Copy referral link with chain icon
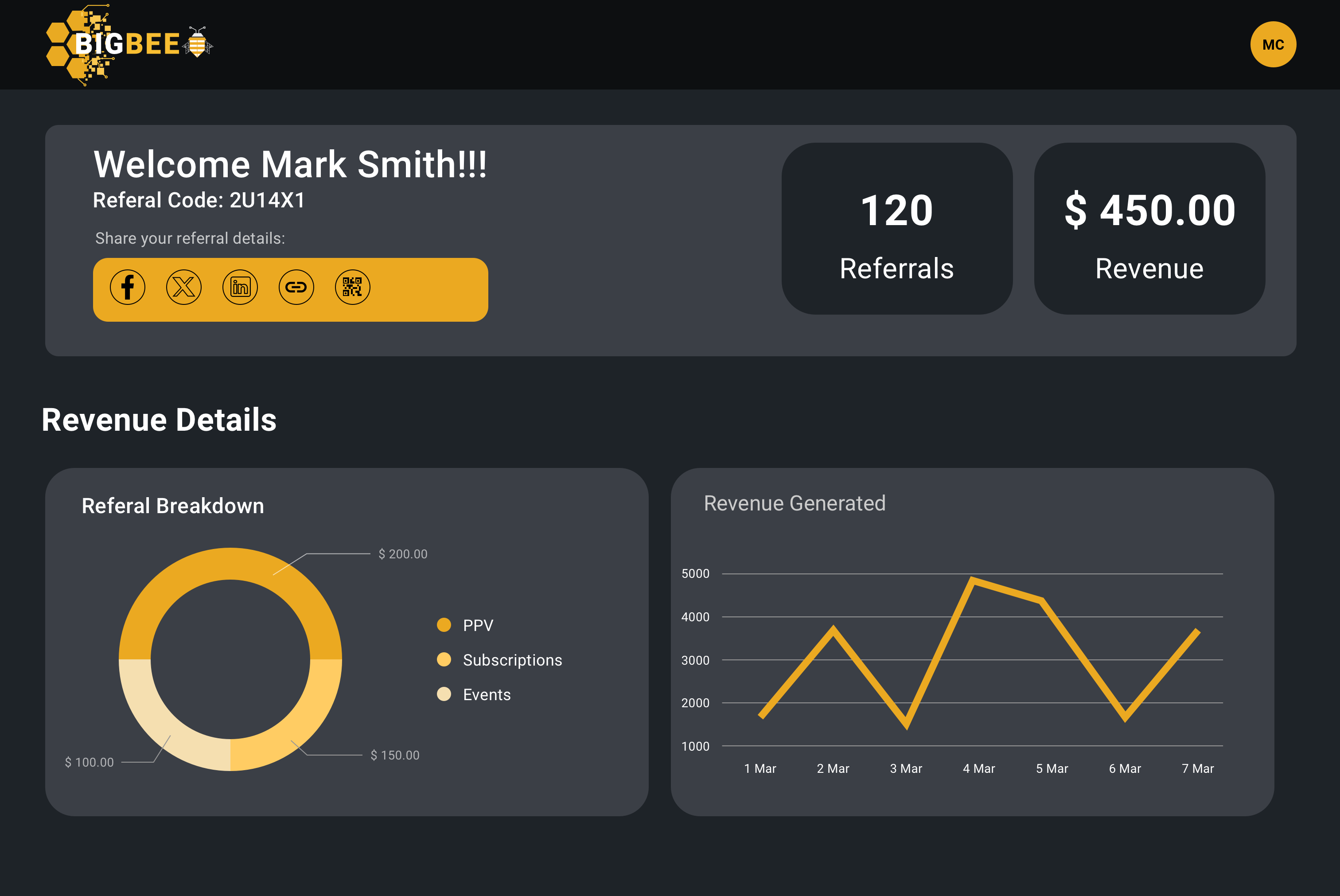Screen dimensions: 1340x896 coord(296,287)
